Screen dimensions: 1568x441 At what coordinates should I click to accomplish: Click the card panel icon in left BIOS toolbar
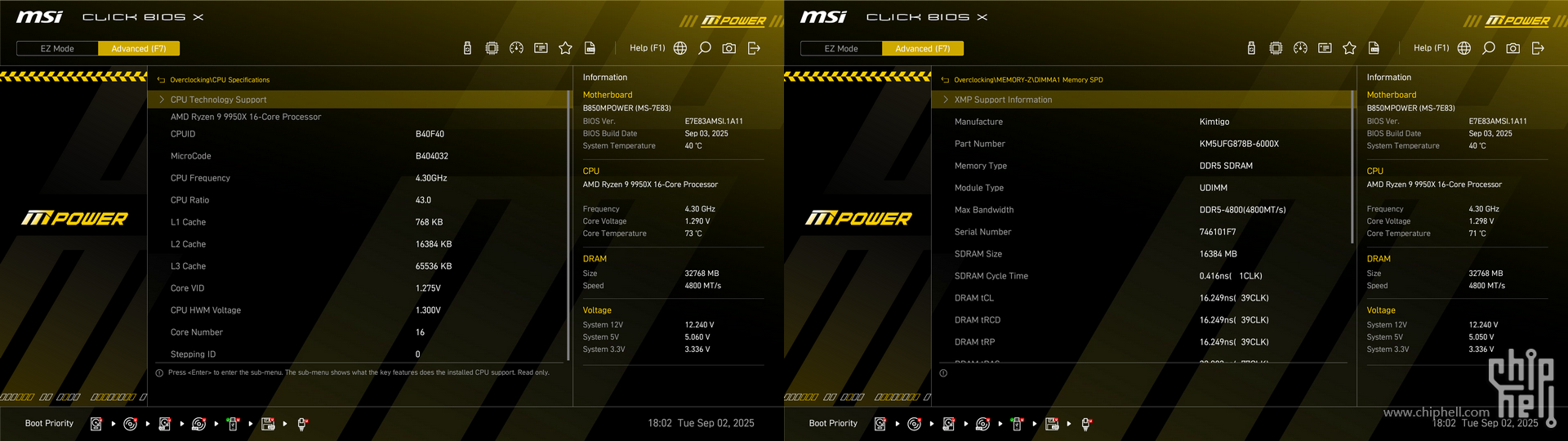coord(541,48)
